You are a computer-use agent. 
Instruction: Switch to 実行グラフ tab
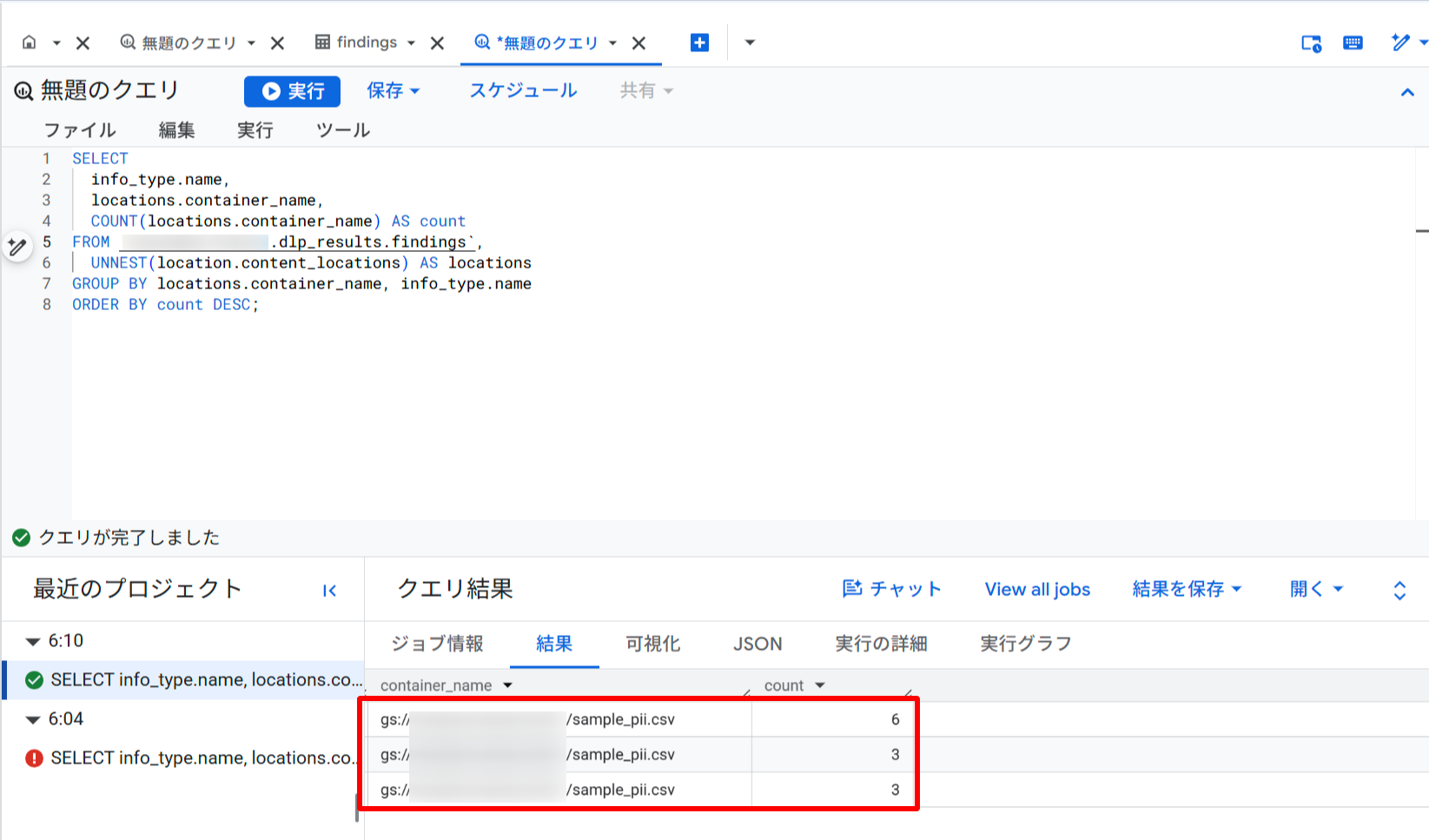tap(1026, 644)
